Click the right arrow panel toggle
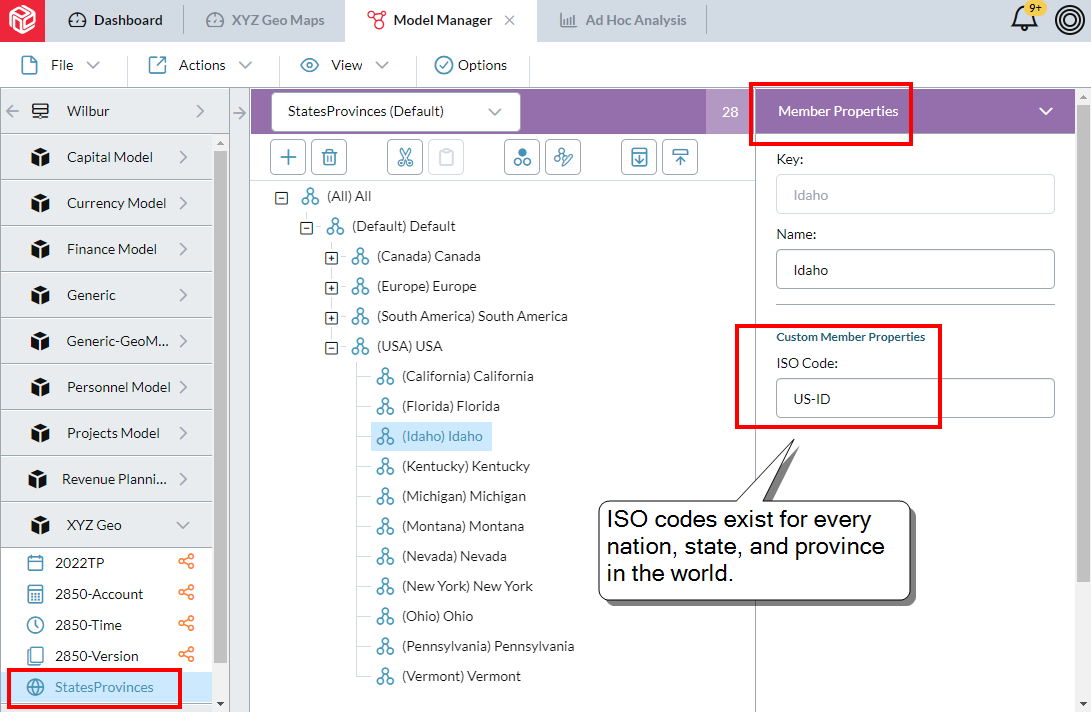1091x712 pixels. point(239,113)
